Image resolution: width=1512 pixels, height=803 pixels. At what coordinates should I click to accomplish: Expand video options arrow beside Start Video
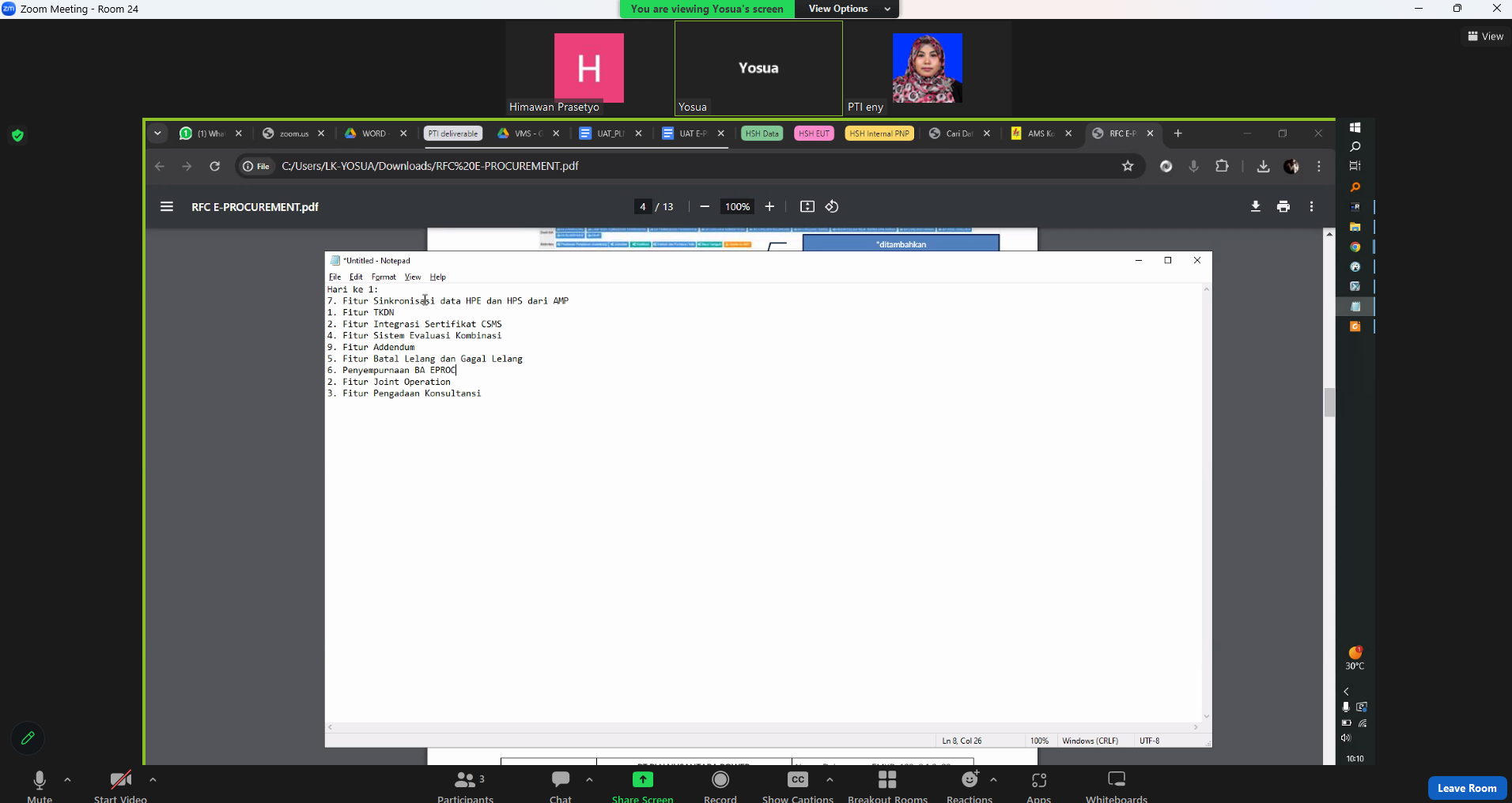(153, 780)
